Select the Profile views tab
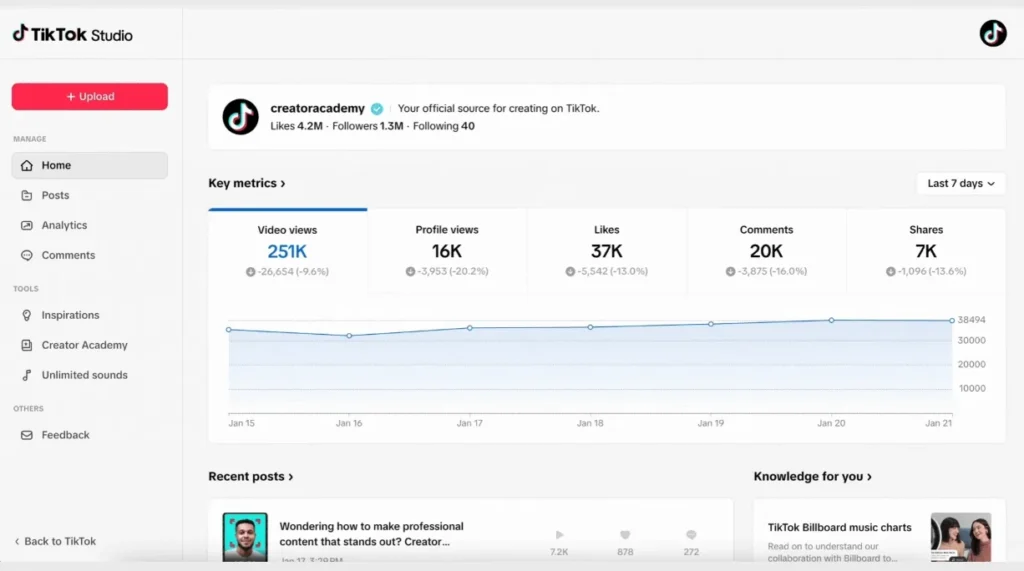 (x=447, y=251)
